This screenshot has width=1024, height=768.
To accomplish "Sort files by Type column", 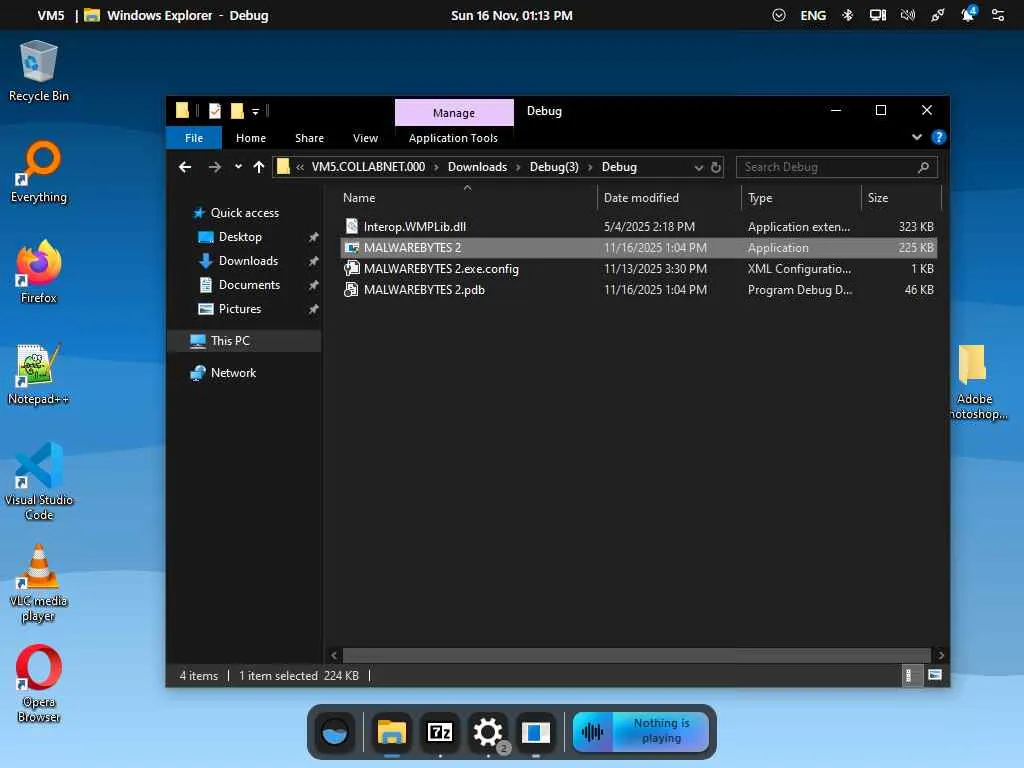I will pyautogui.click(x=801, y=198).
